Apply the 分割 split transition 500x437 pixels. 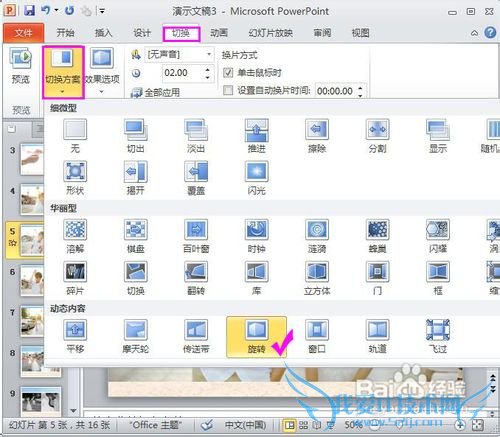pos(377,137)
